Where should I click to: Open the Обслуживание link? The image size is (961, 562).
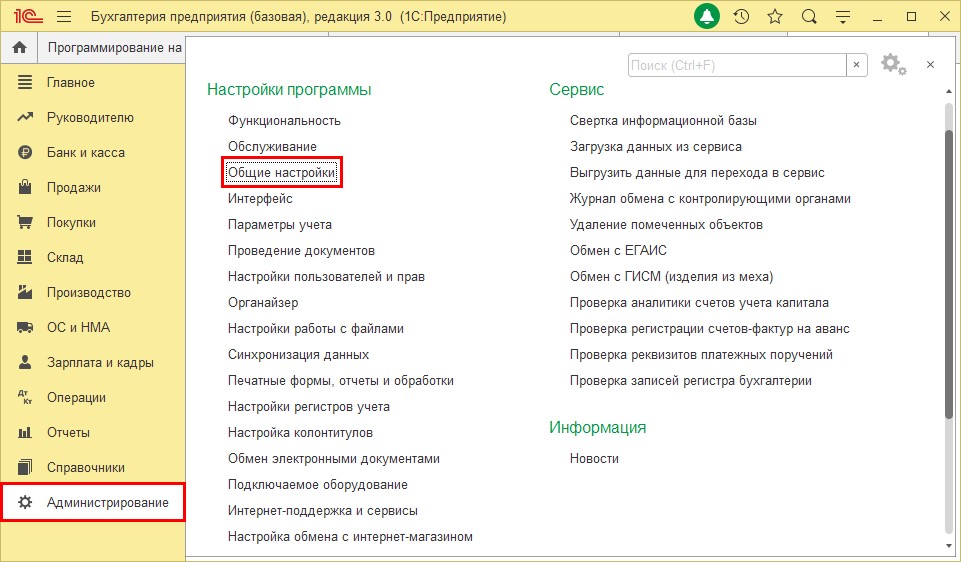(x=273, y=146)
